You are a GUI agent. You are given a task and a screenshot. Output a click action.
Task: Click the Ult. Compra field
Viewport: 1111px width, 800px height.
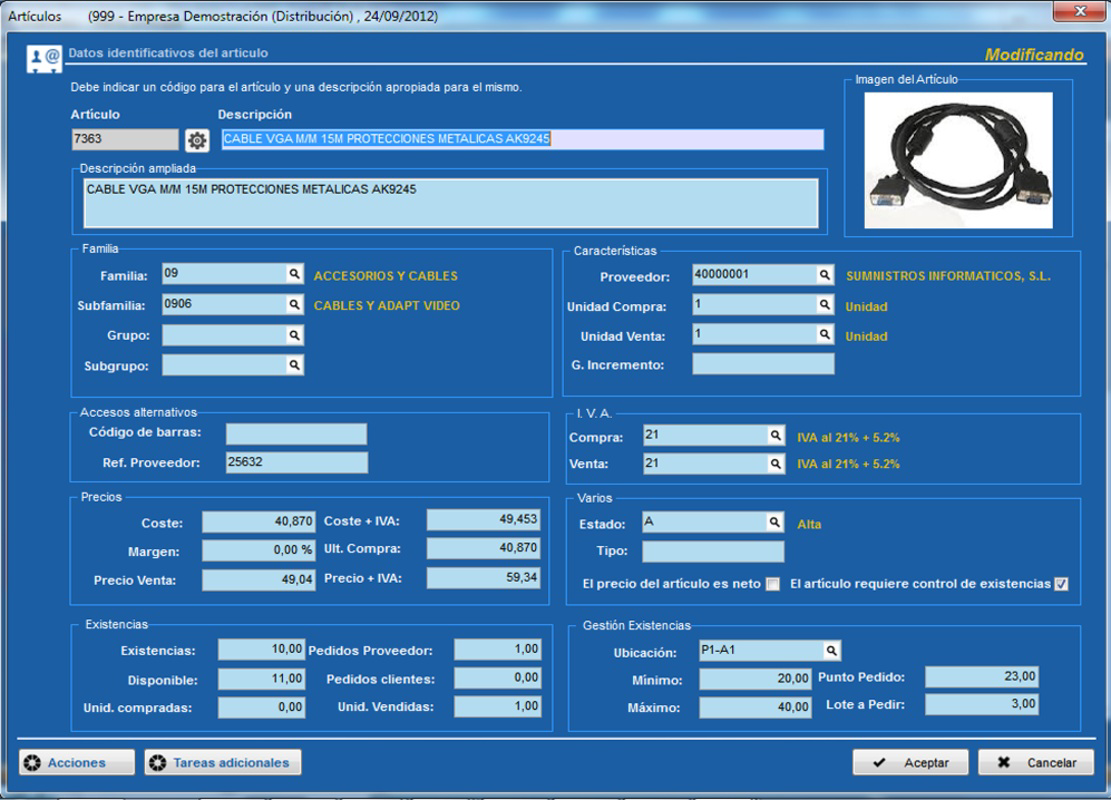pyautogui.click(x=483, y=548)
